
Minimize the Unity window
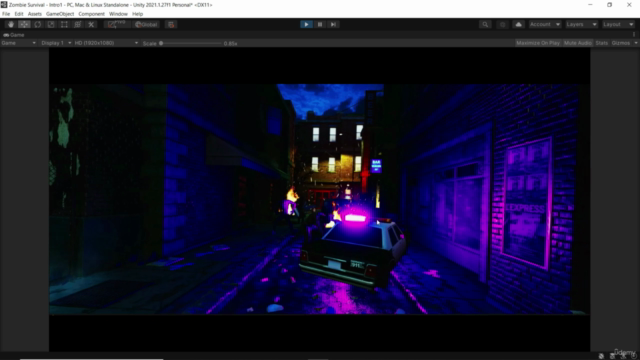click(590, 5)
